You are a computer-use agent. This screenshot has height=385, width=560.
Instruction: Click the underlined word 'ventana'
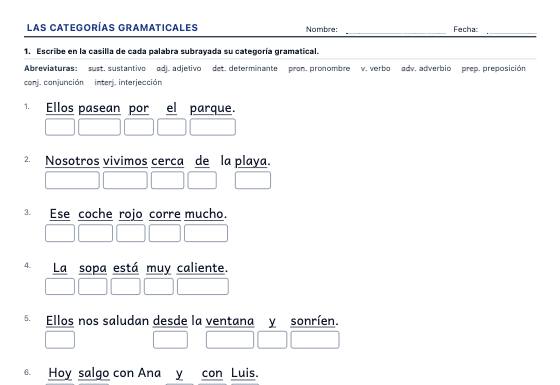pos(230,321)
